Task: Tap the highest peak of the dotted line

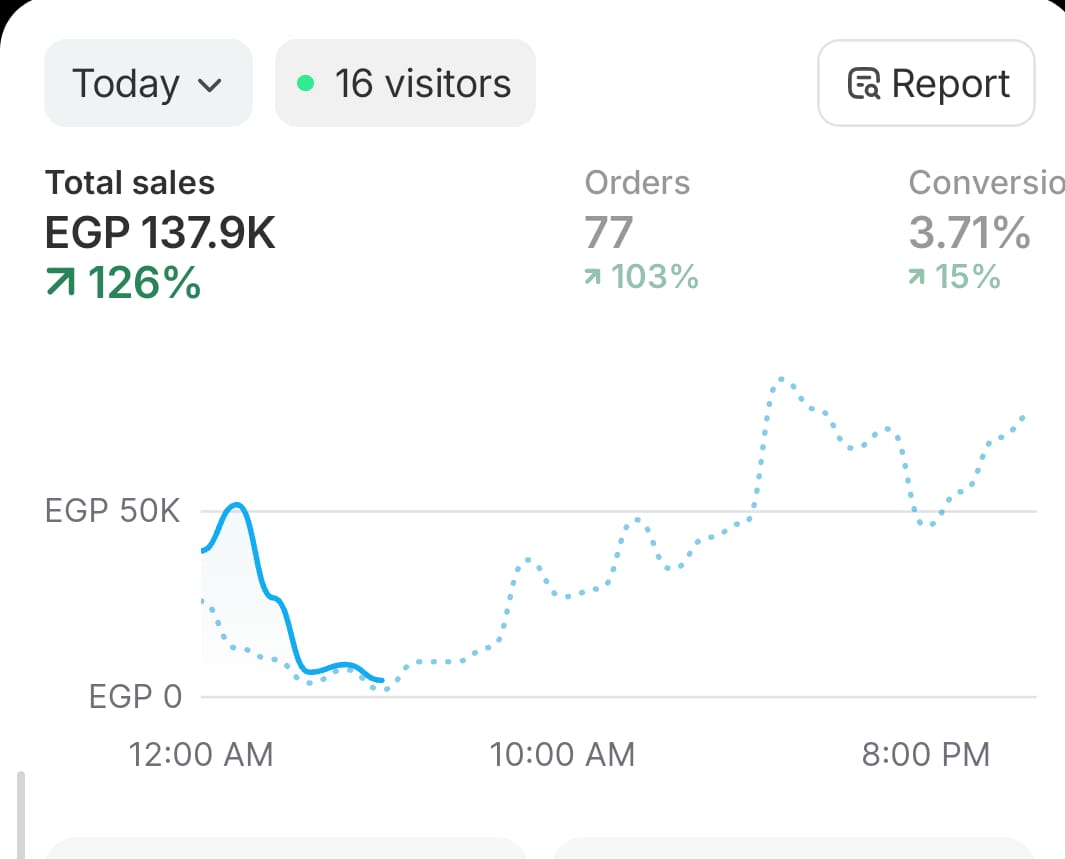Action: [x=781, y=379]
